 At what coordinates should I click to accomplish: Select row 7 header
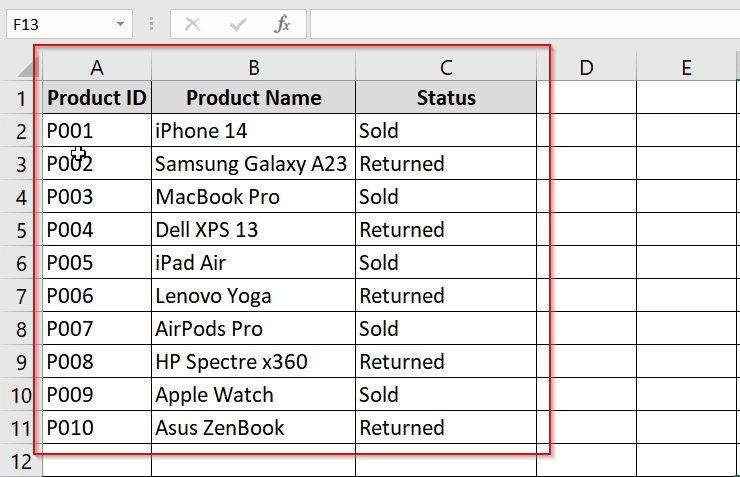pos(21,296)
